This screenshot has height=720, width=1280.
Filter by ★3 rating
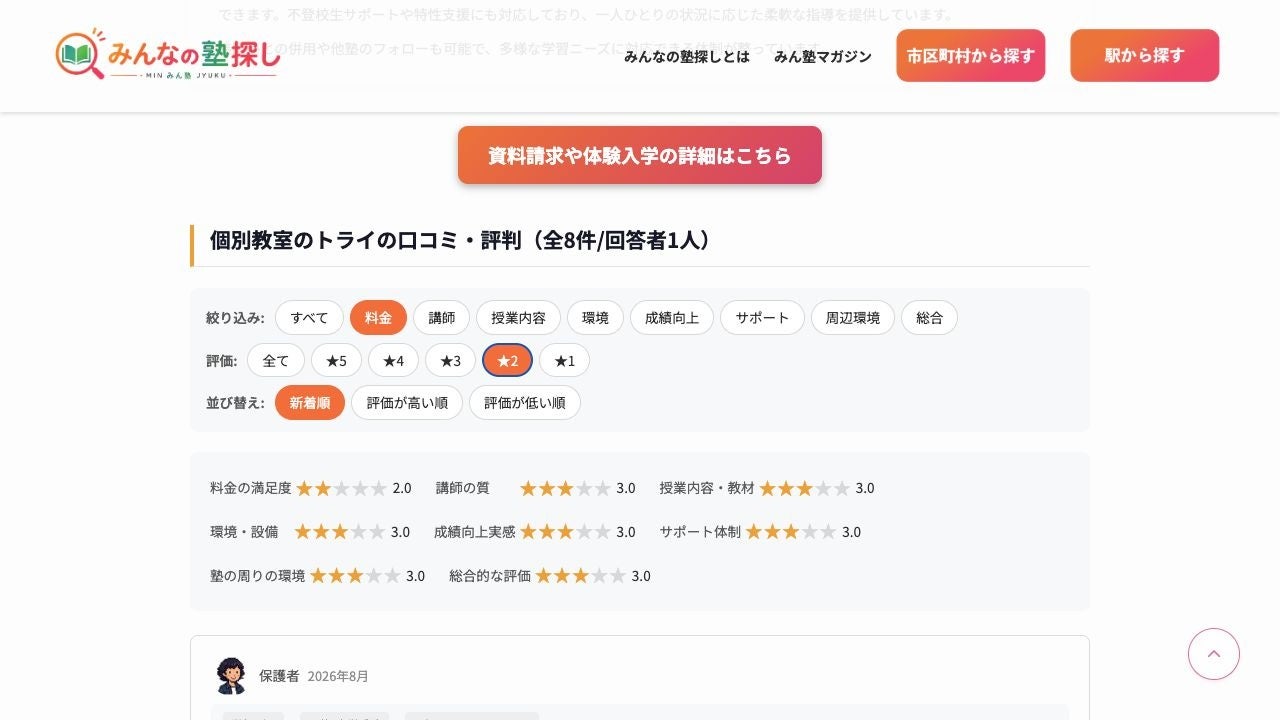click(450, 361)
